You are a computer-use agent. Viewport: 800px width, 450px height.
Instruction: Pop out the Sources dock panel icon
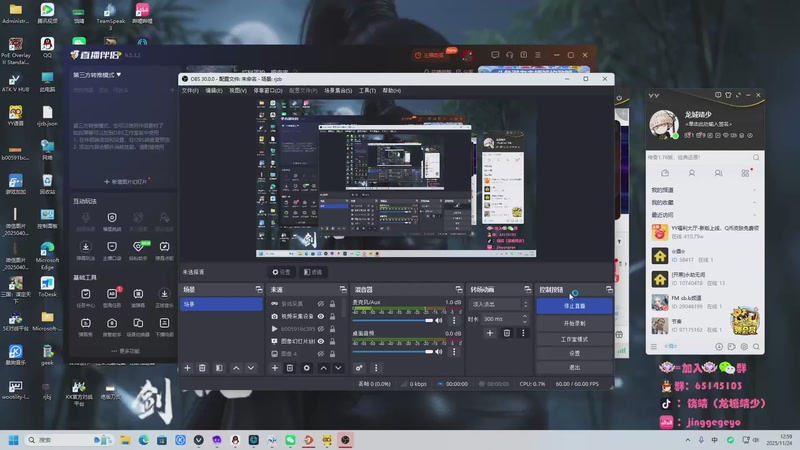[343, 289]
